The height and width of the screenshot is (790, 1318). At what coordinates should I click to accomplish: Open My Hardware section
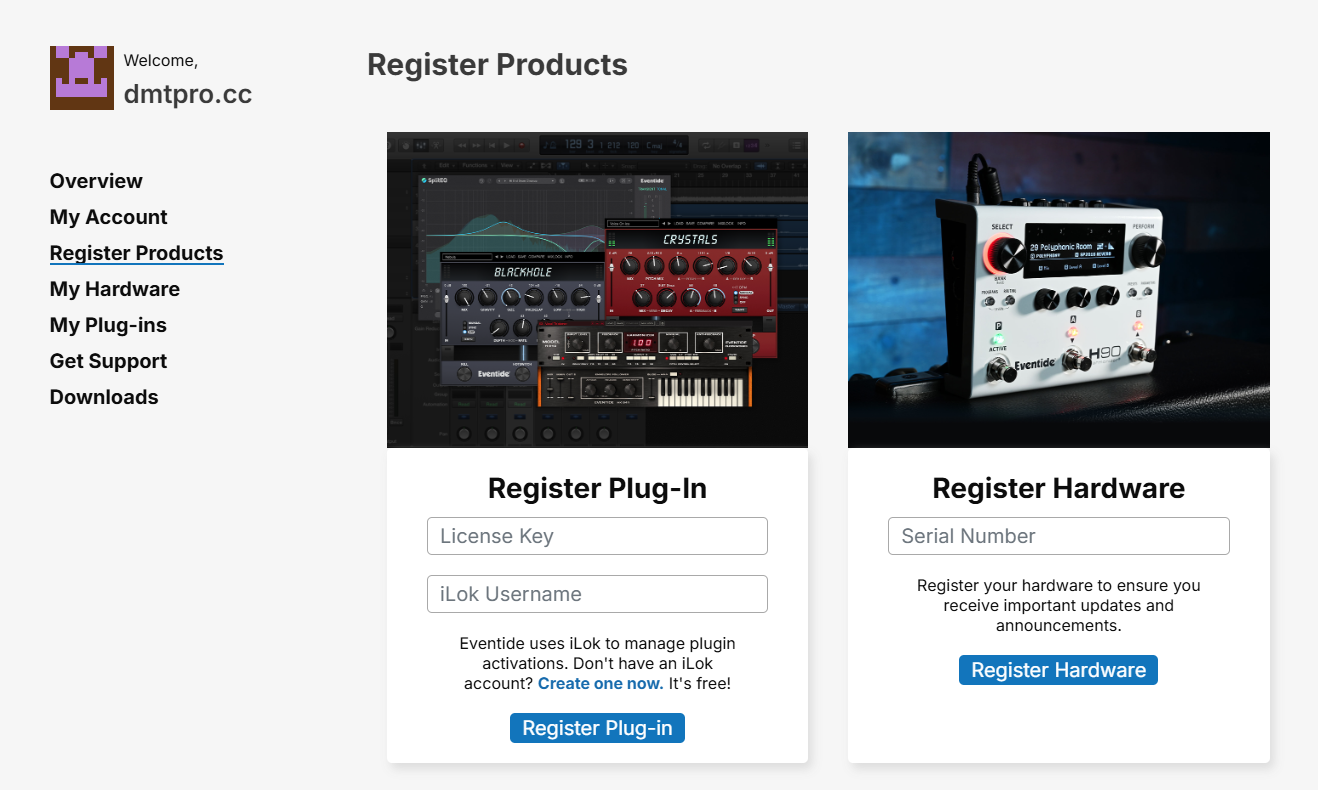coord(115,289)
